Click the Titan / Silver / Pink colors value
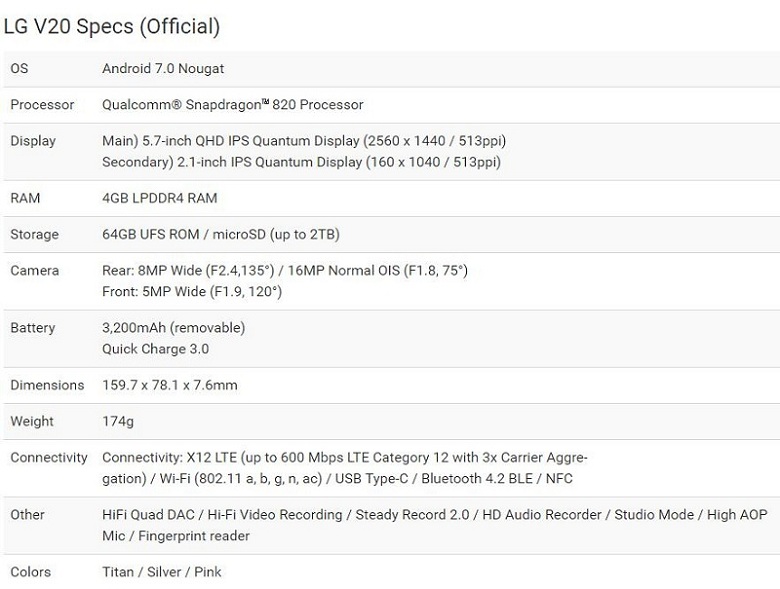 click(x=162, y=572)
